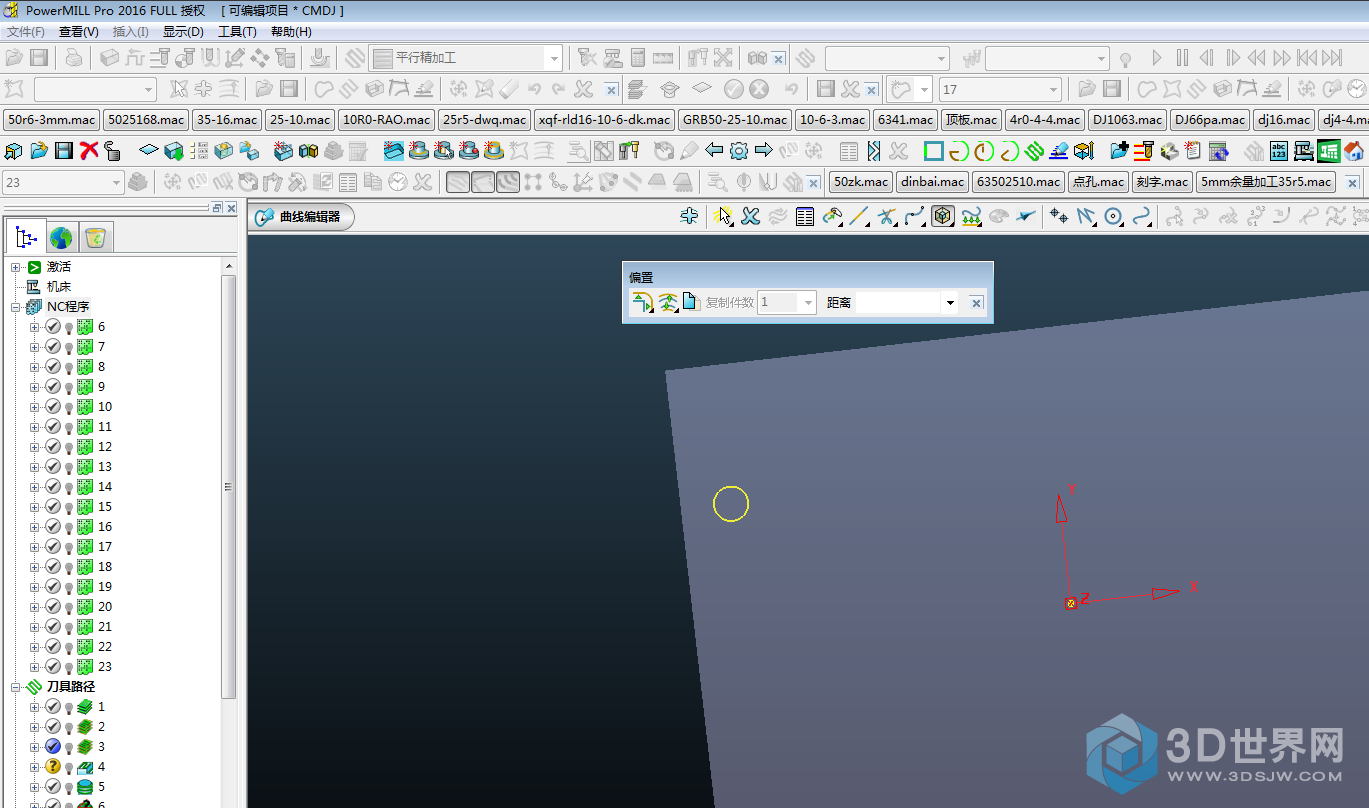Toggle lightbulb visibility of toolpath 2

coord(69,727)
